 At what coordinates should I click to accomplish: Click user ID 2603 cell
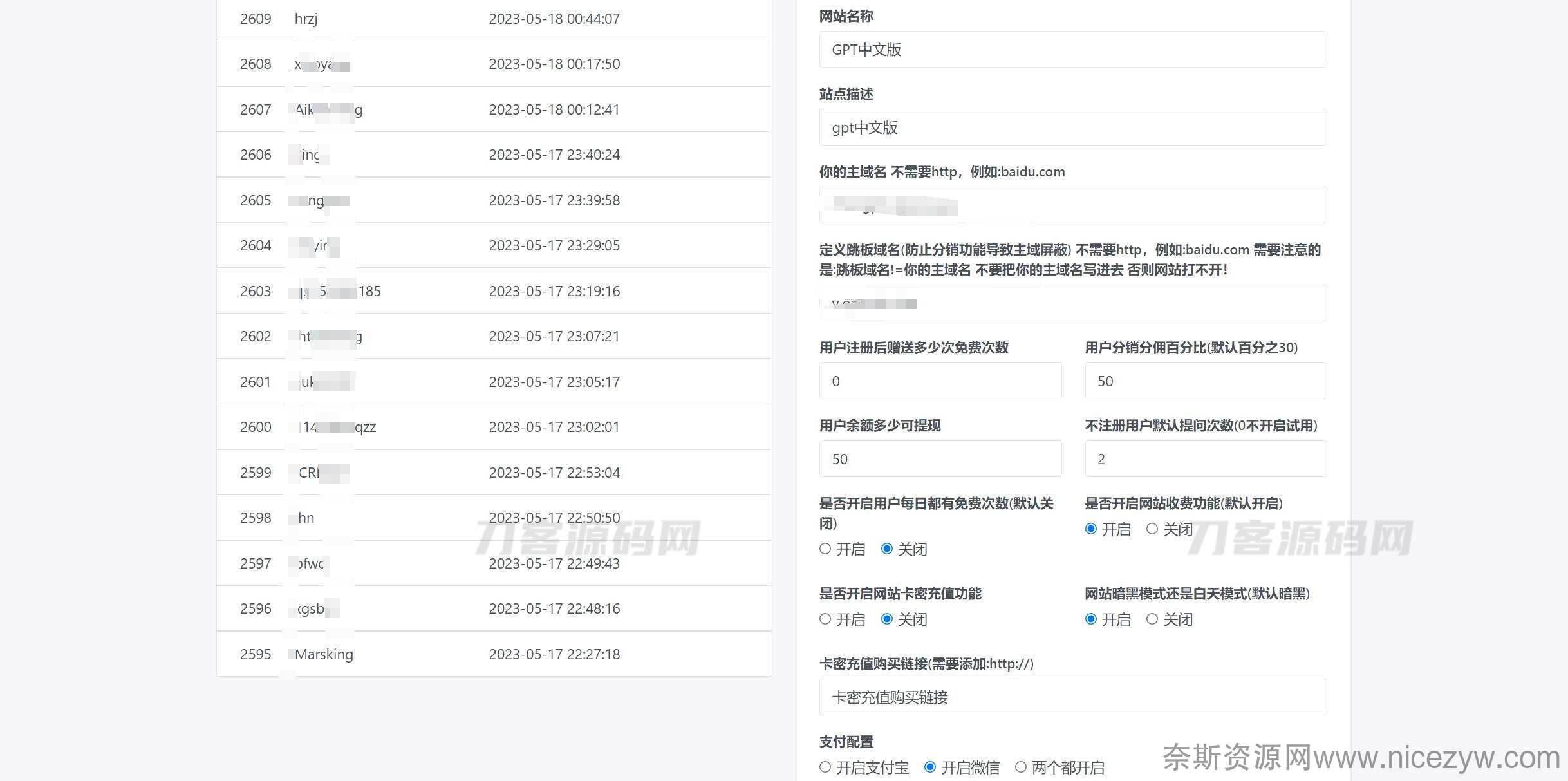click(x=256, y=291)
